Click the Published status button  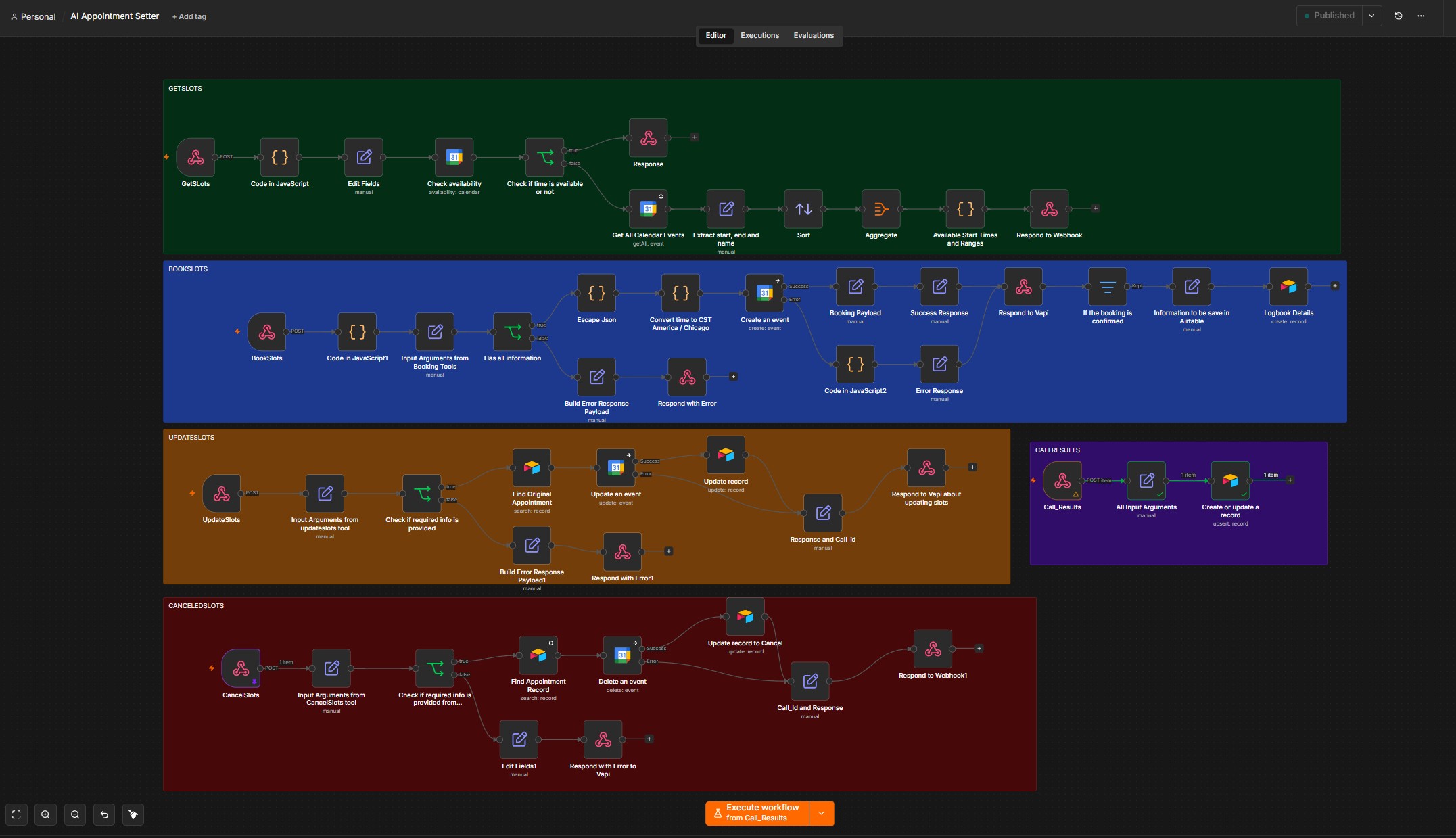(1330, 16)
